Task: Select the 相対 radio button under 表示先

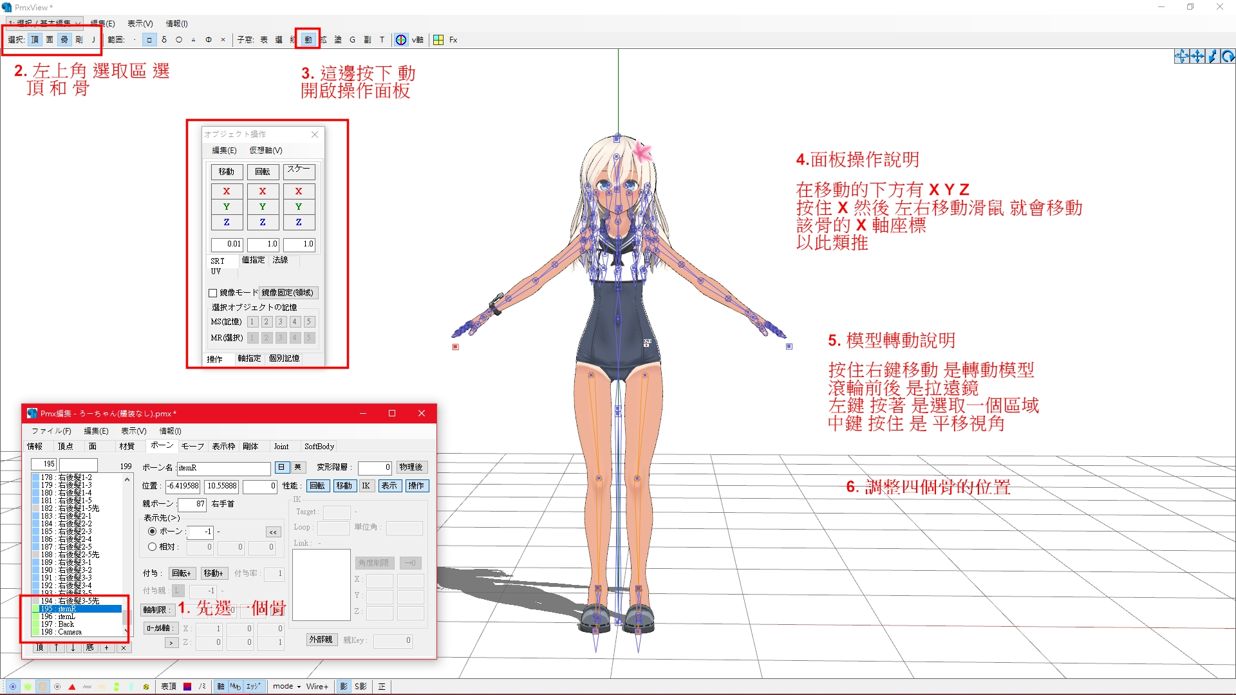Action: [x=152, y=547]
